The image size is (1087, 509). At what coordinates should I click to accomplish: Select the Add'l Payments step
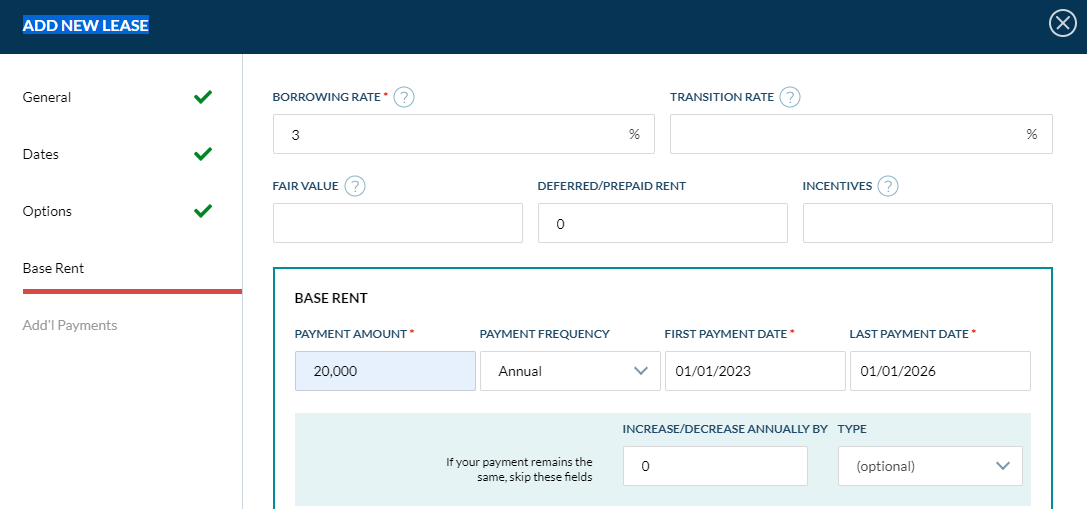[70, 326]
